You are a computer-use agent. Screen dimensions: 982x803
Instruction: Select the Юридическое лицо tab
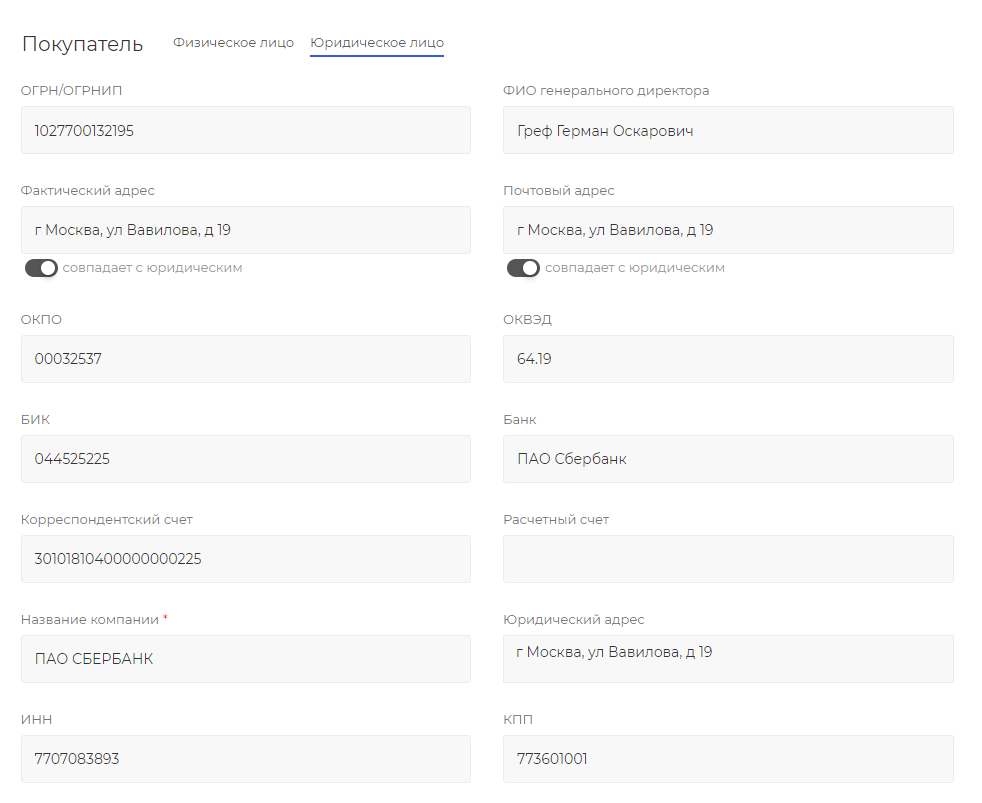(377, 43)
